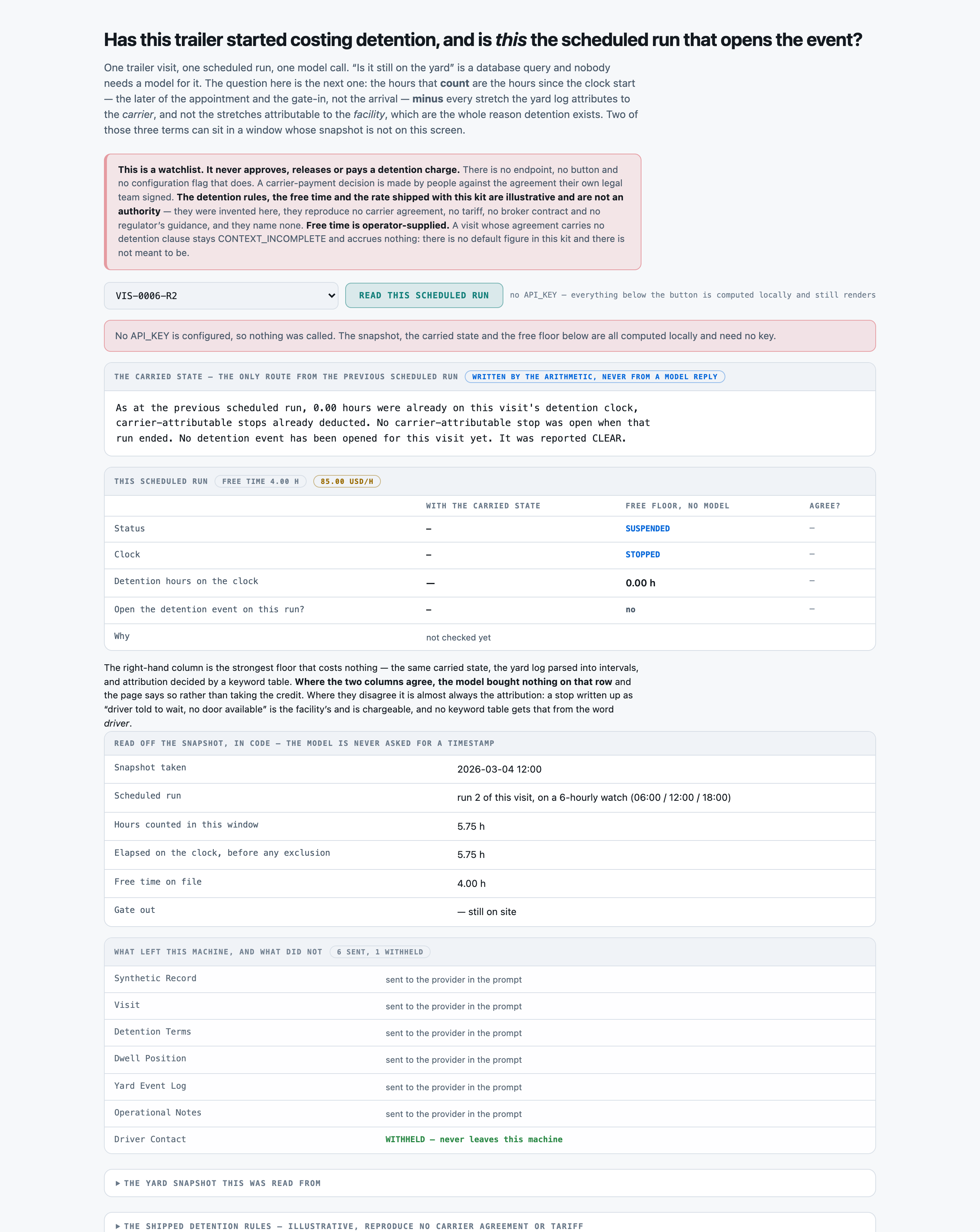Open the VIS-0006-R2 visit dropdown
Image resolution: width=980 pixels, height=1232 pixels.
(221, 295)
